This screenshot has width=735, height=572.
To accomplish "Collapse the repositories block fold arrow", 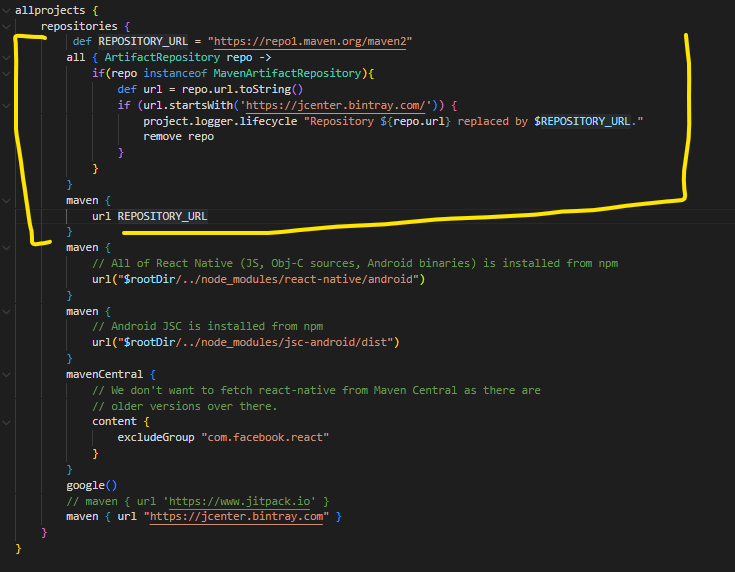I will coord(6,26).
